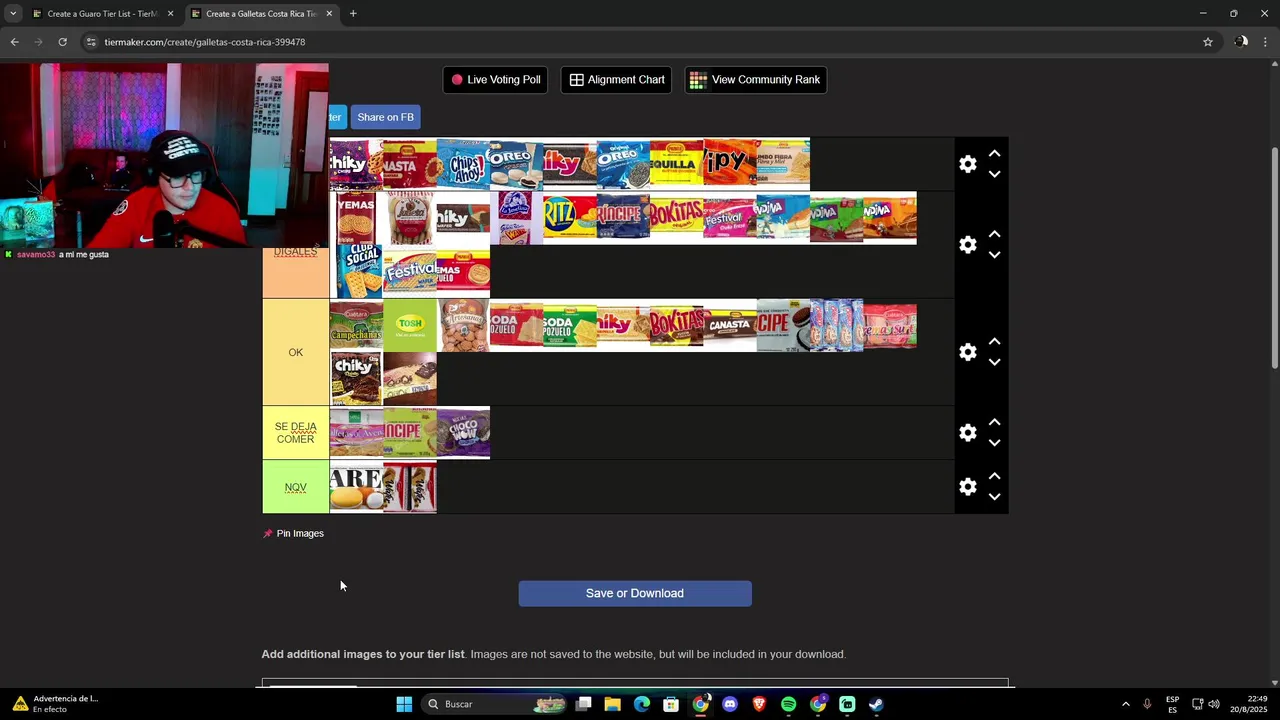The width and height of the screenshot is (1280, 720).
Task: Go back to previous page
Action: point(14,42)
